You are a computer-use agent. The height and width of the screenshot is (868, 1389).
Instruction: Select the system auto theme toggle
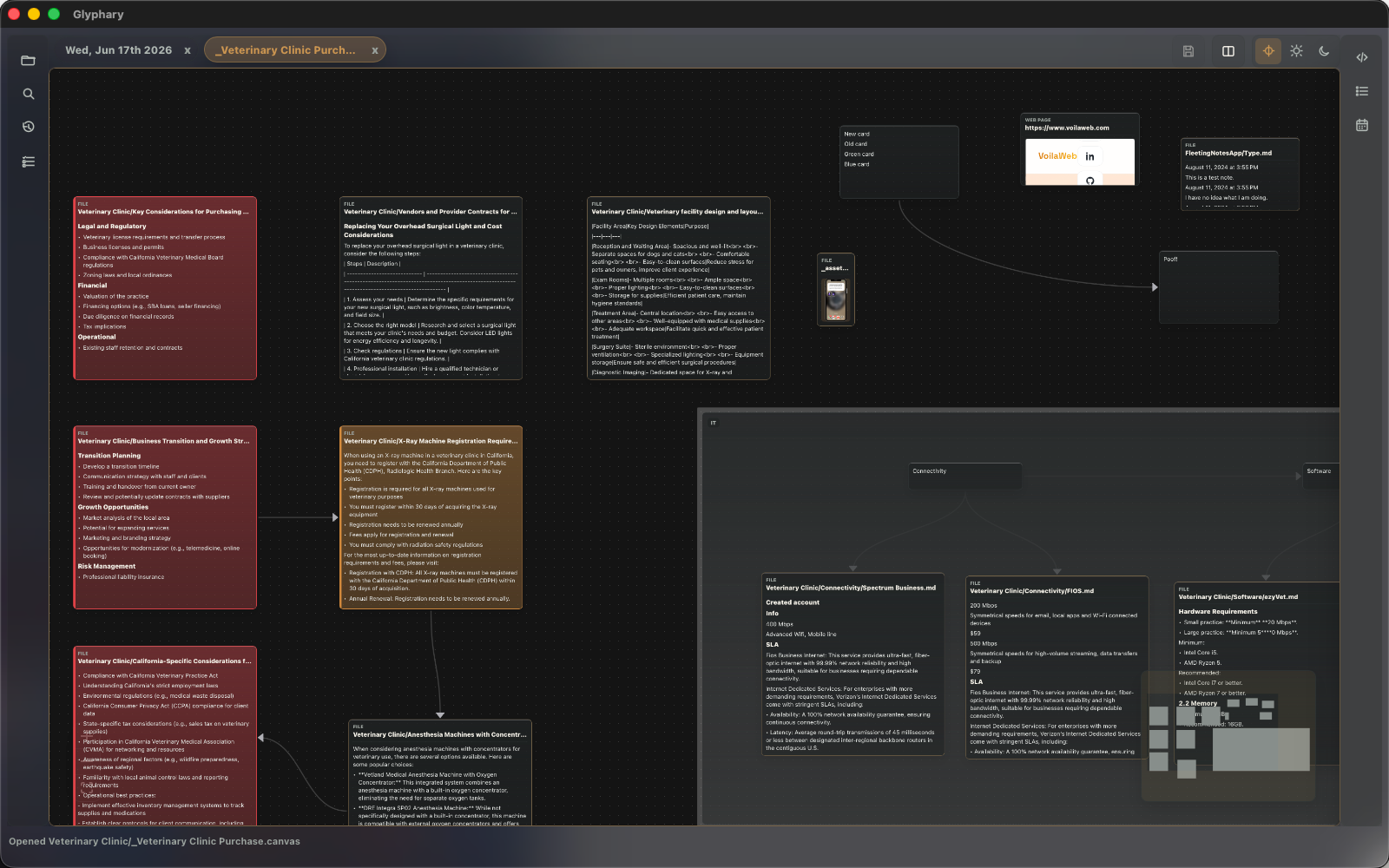[x=1268, y=51]
